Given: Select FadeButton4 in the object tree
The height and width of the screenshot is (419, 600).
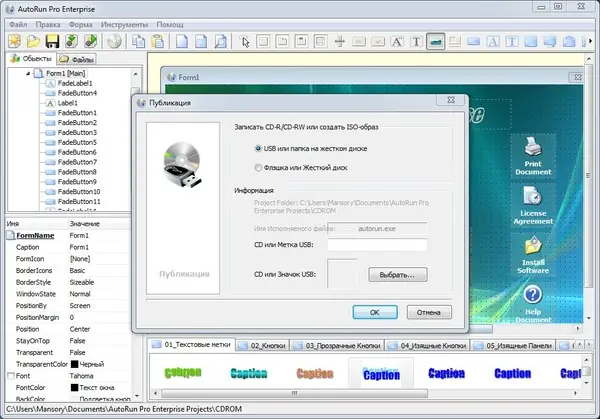Looking at the screenshot, I should tap(77, 93).
